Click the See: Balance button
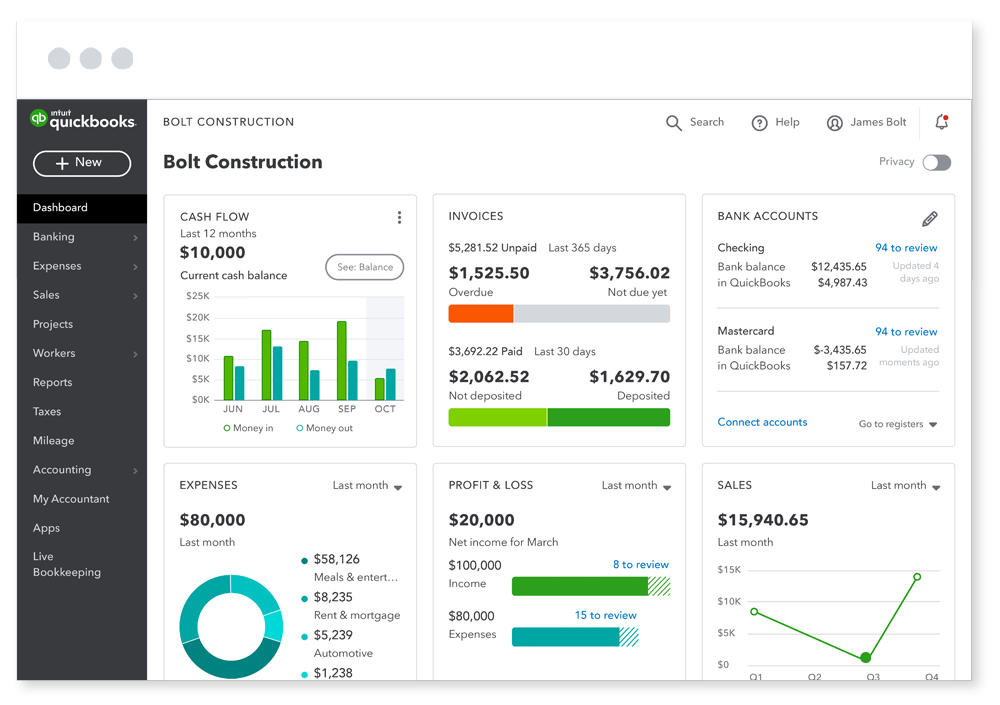1000x705 pixels. [x=365, y=267]
